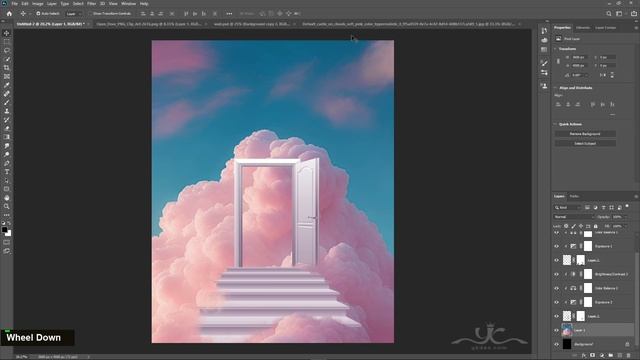This screenshot has width=640, height=360.
Task: Toggle visibility of Color Balance 2 layer
Action: (556, 288)
